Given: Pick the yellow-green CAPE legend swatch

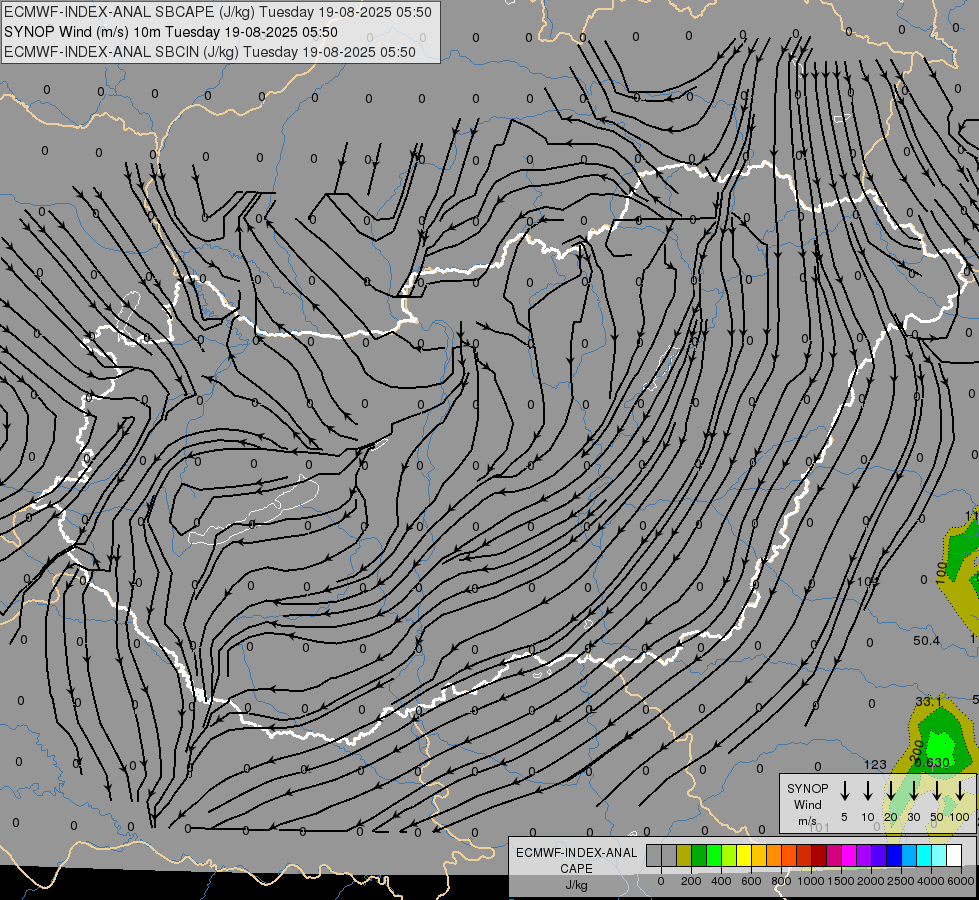Looking at the screenshot, I should click(729, 855).
